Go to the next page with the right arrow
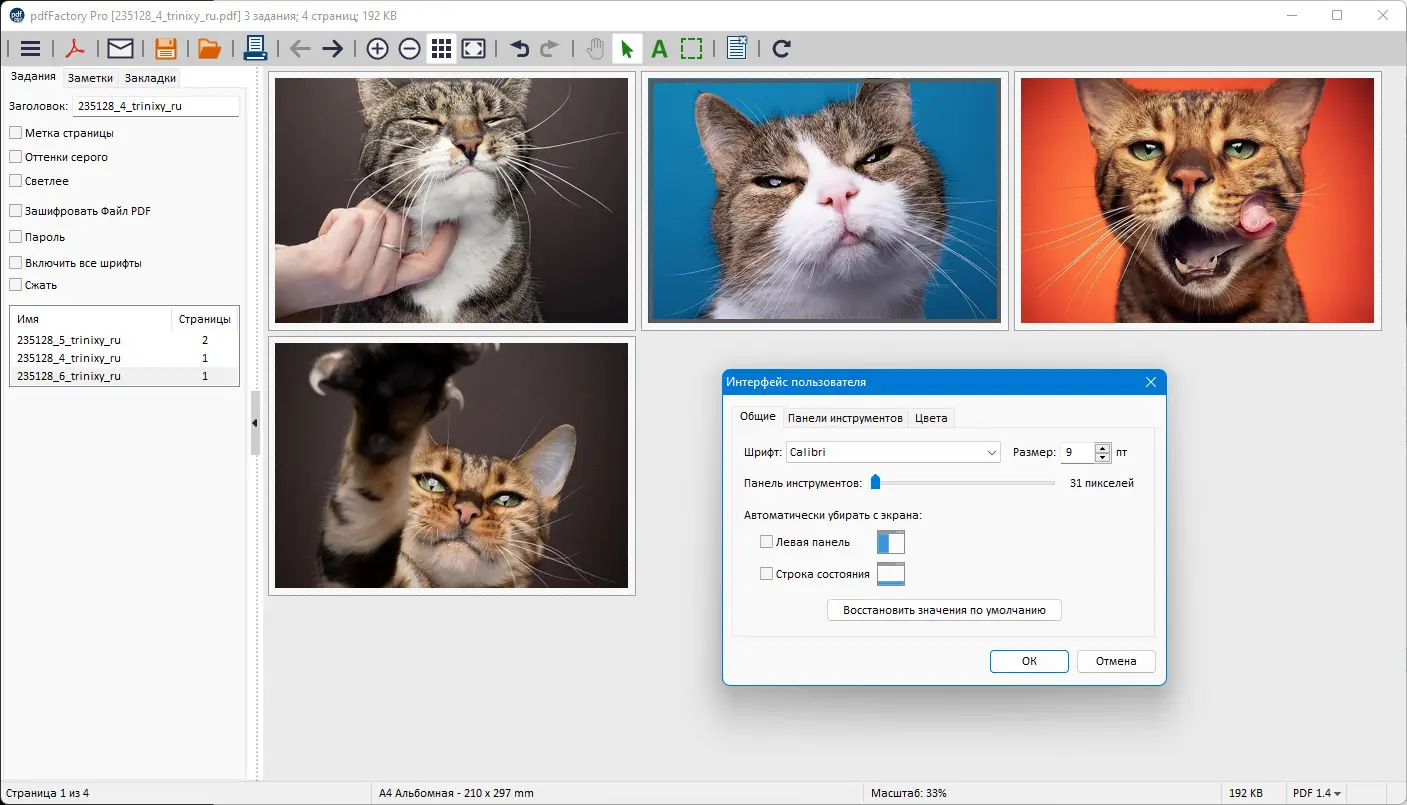Viewport: 1407px width, 805px height. coord(333,48)
